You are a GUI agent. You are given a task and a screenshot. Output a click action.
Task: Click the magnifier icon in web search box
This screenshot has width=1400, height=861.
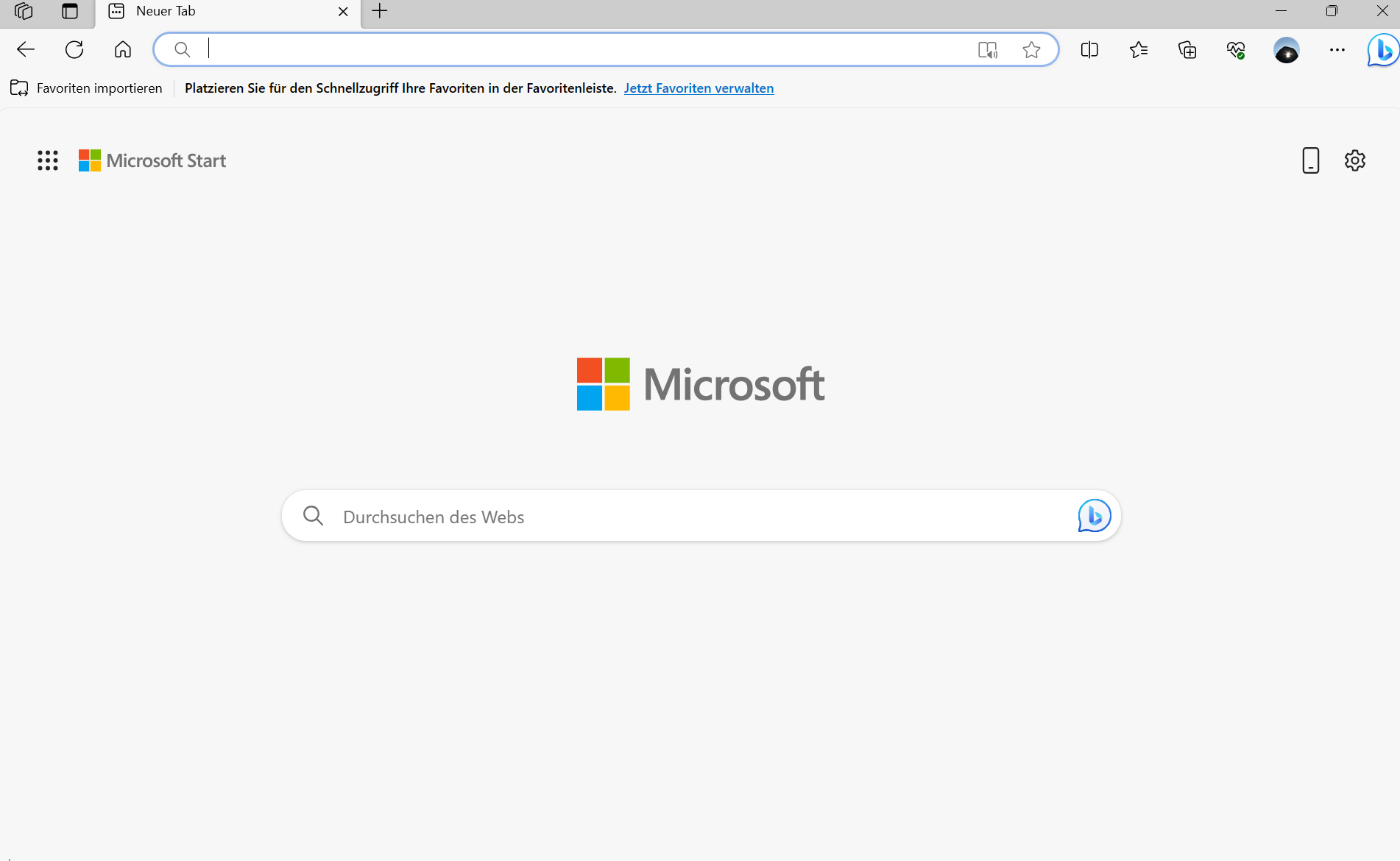314,516
